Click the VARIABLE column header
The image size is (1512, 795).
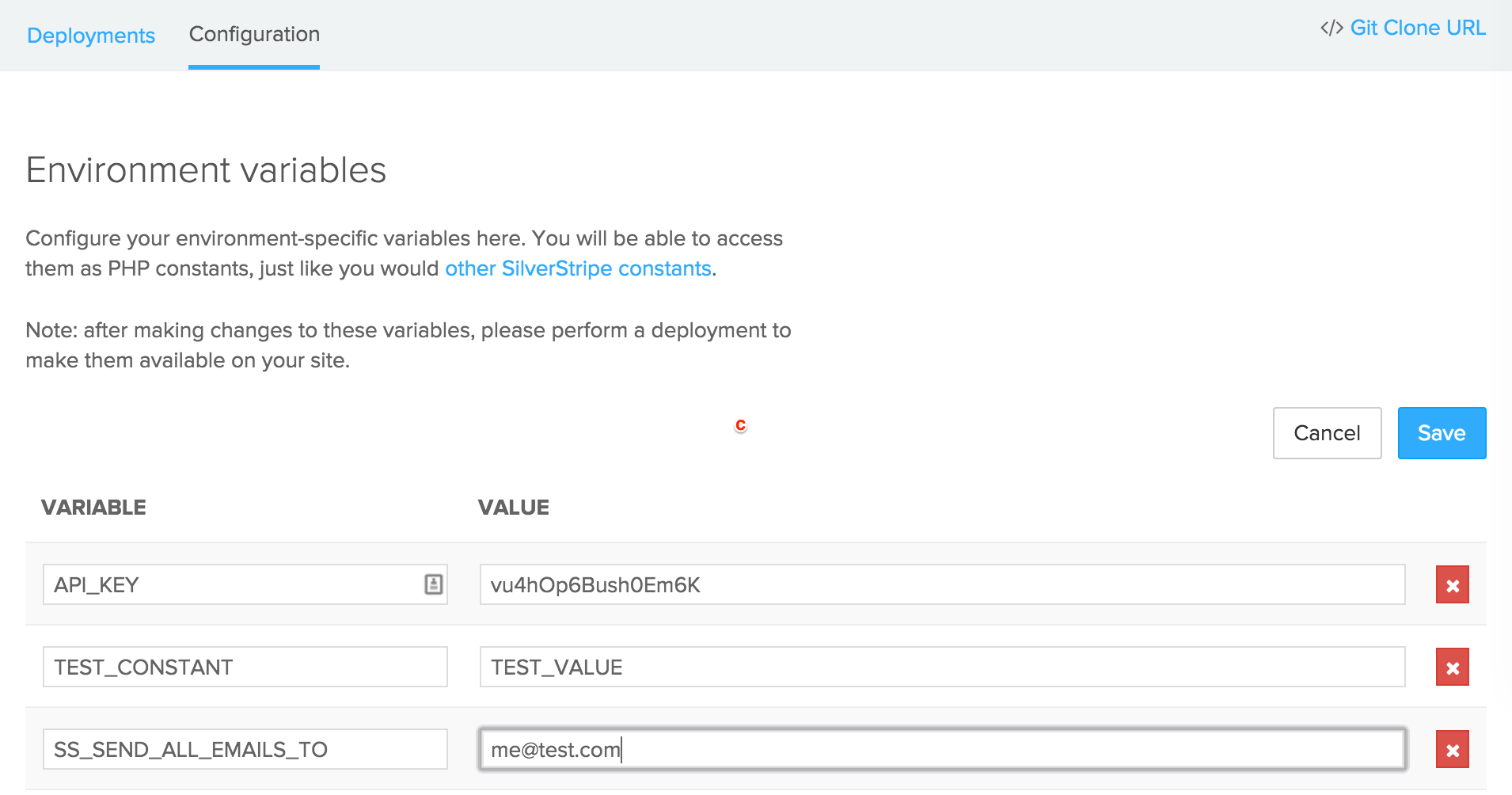(93, 508)
